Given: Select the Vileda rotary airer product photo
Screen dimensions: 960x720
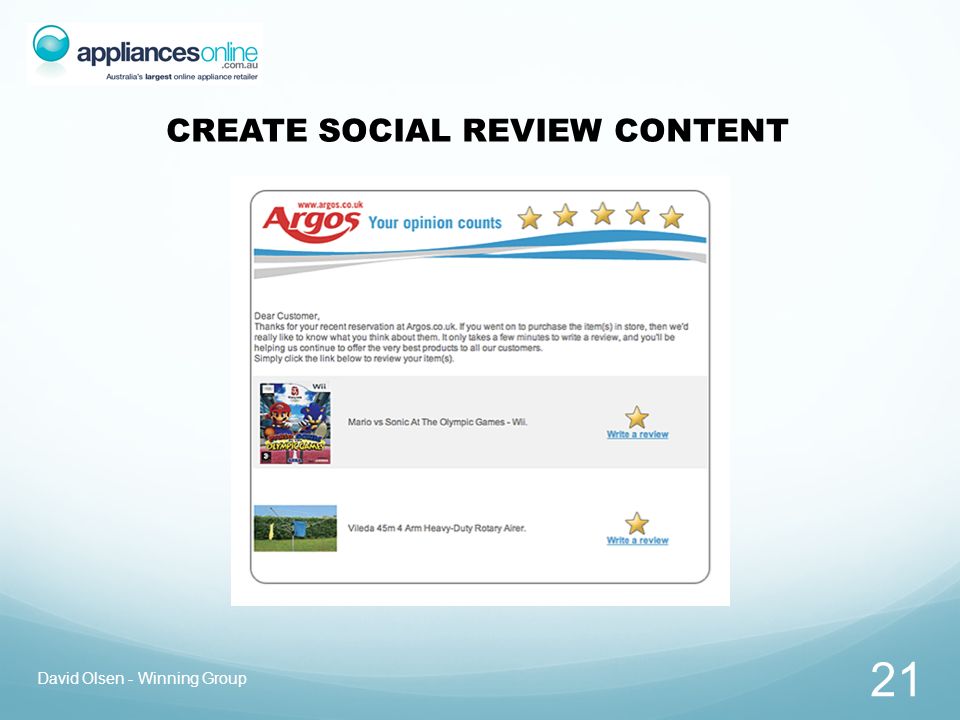Looking at the screenshot, I should (x=295, y=528).
